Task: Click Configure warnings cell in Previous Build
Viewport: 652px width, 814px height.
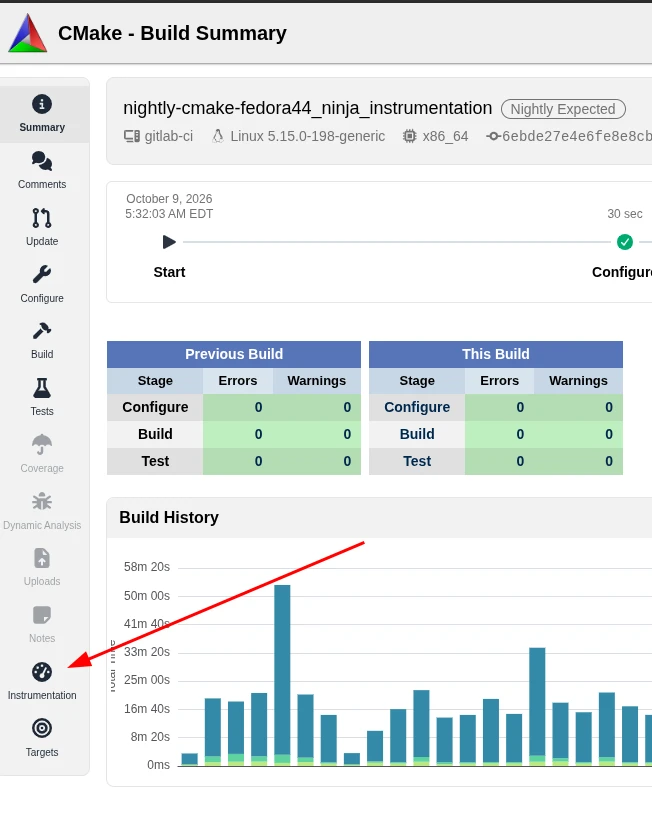Action: [x=317, y=407]
